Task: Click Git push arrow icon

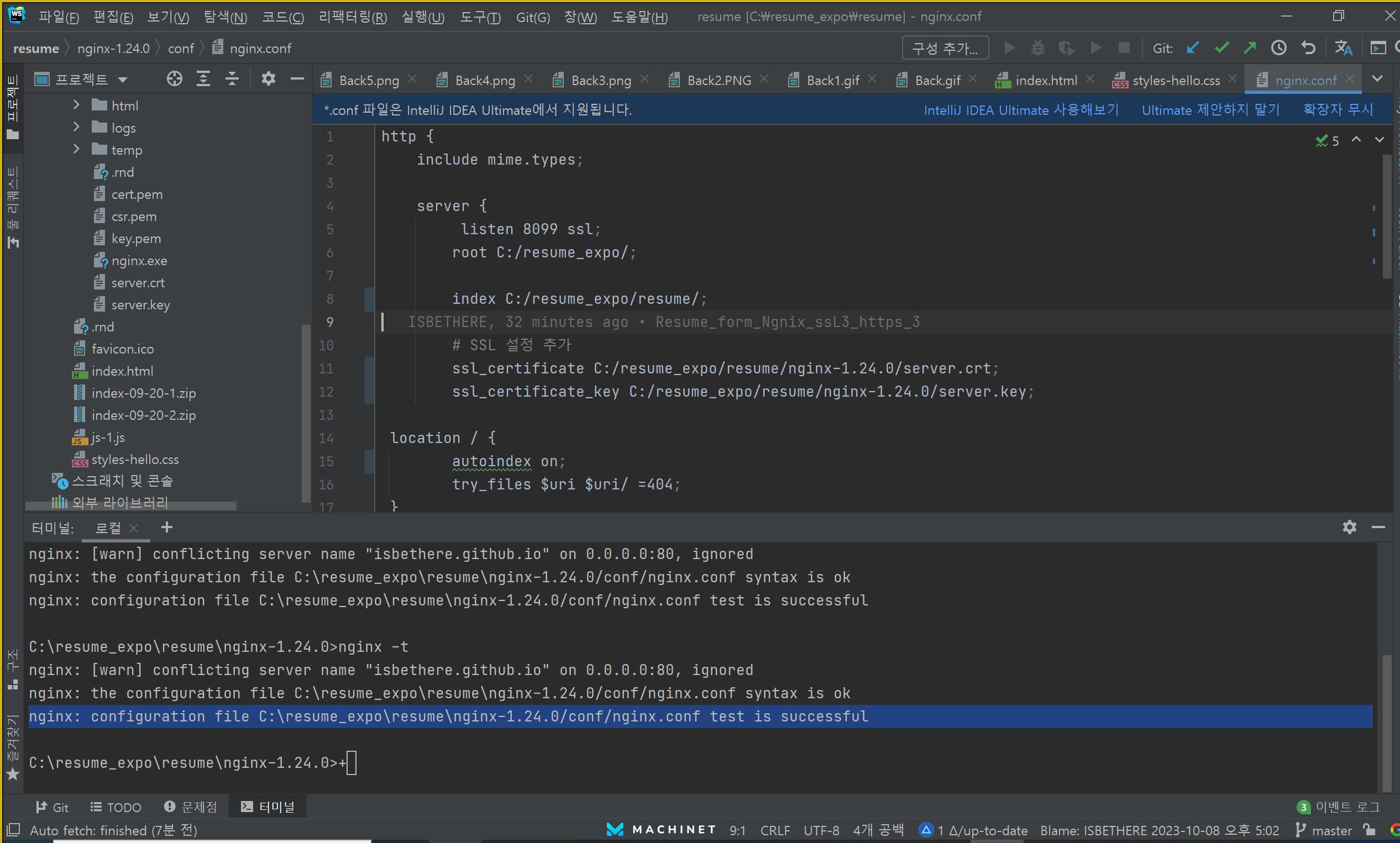Action: coord(1250,48)
